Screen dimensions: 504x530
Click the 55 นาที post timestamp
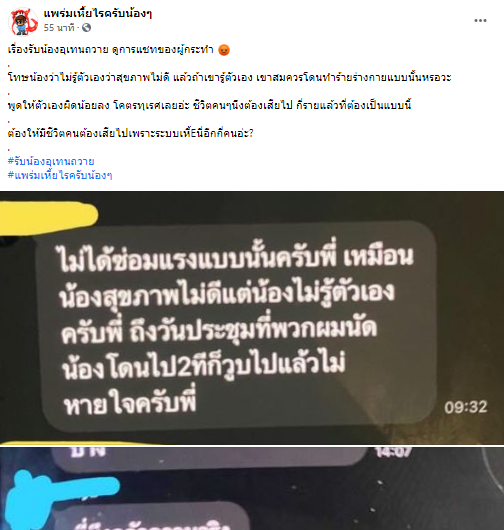click(x=59, y=27)
